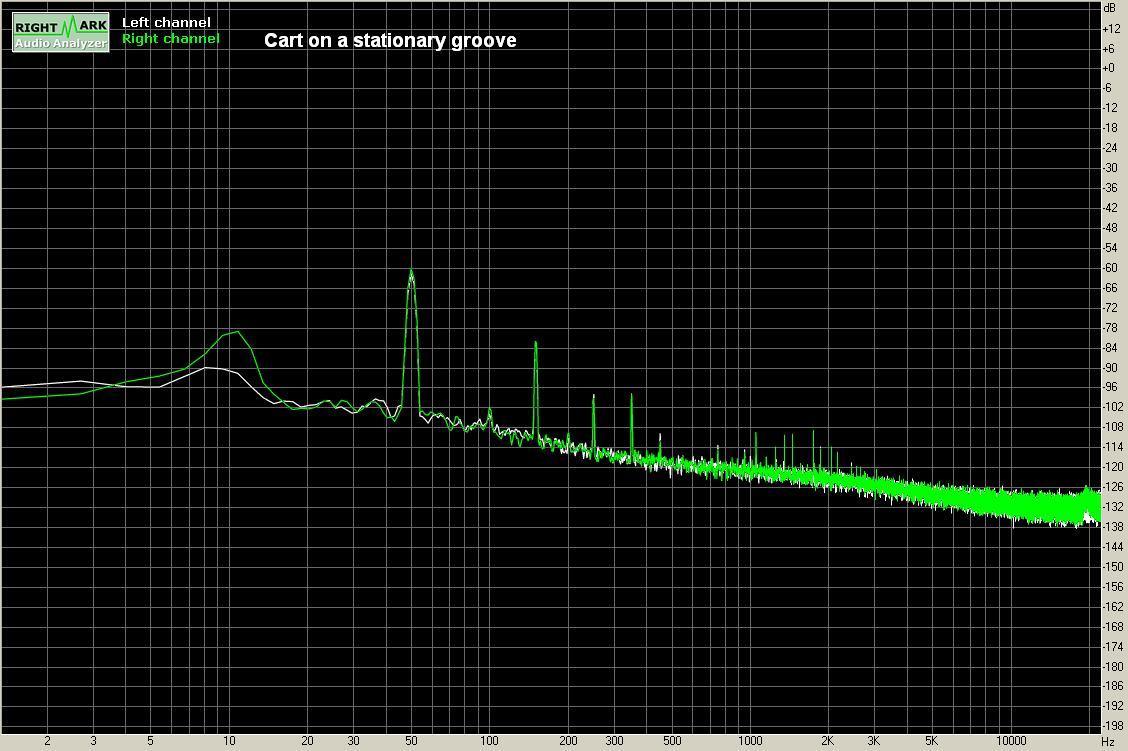Click the "-102" dB axis label
The width and height of the screenshot is (1128, 751).
[x=1114, y=407]
